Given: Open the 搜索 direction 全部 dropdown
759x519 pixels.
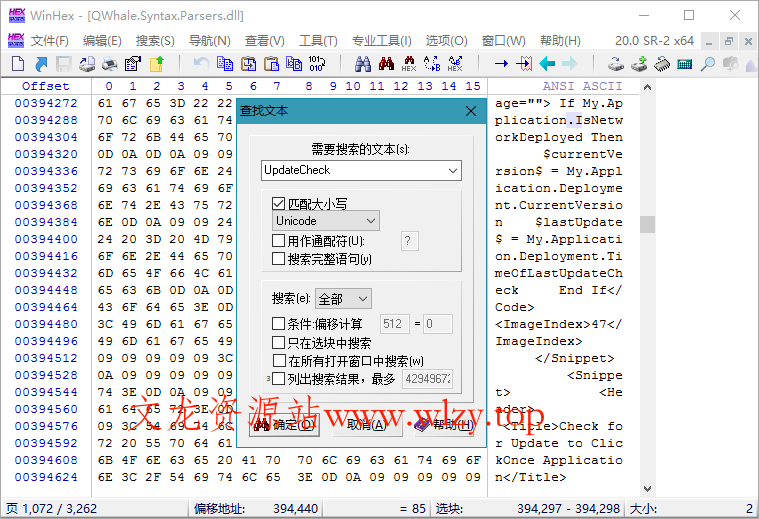Looking at the screenshot, I should point(343,299).
